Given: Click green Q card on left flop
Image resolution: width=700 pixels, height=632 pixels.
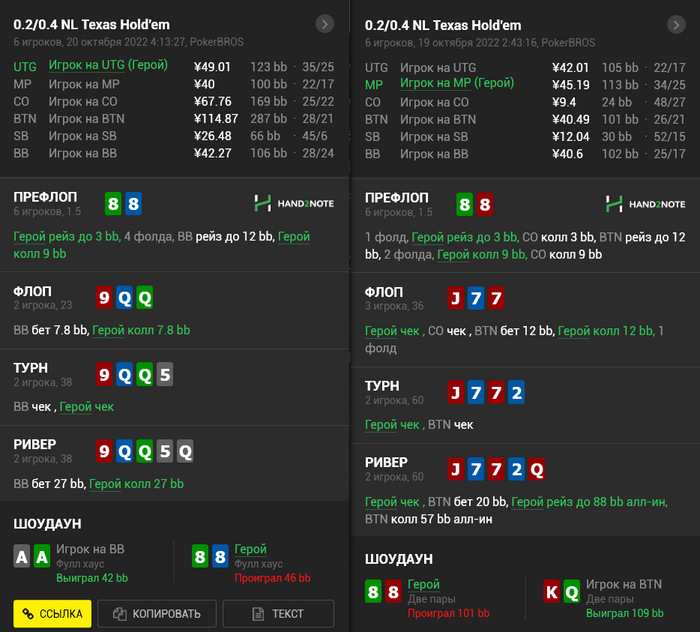Looking at the screenshot, I should [145, 298].
